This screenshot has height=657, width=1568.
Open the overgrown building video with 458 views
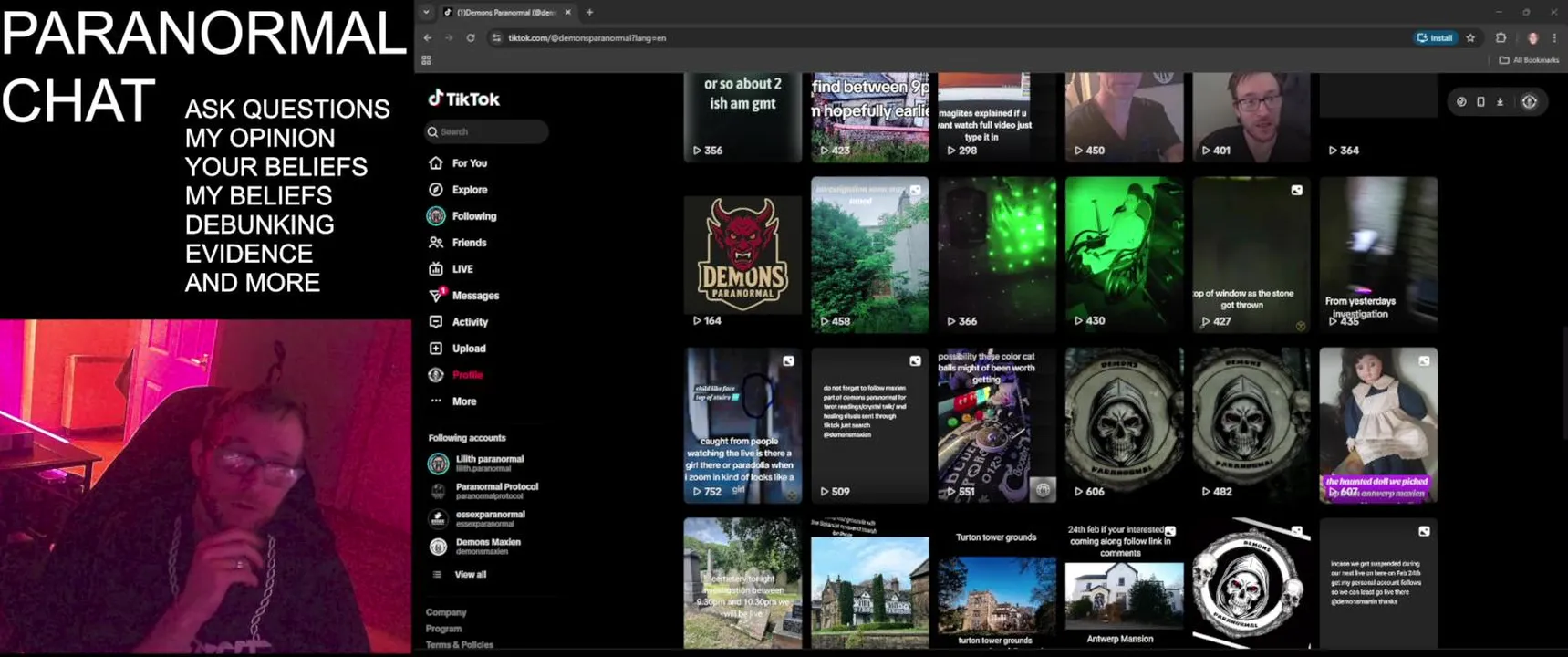(870, 255)
